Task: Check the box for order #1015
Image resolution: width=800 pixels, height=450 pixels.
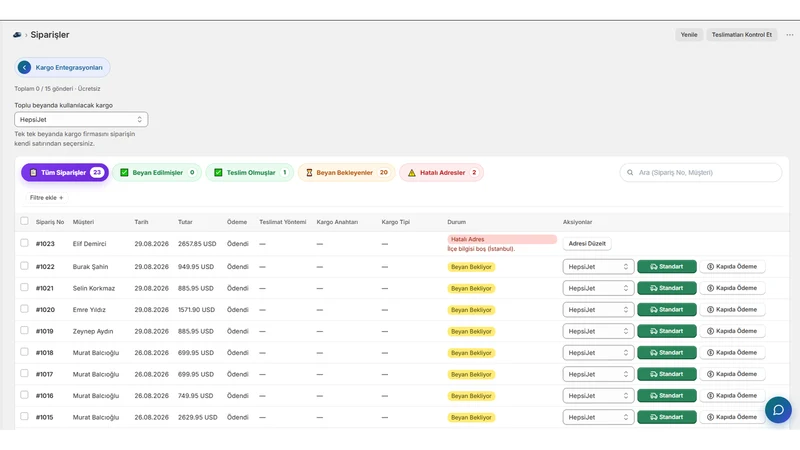Action: pos(24,416)
